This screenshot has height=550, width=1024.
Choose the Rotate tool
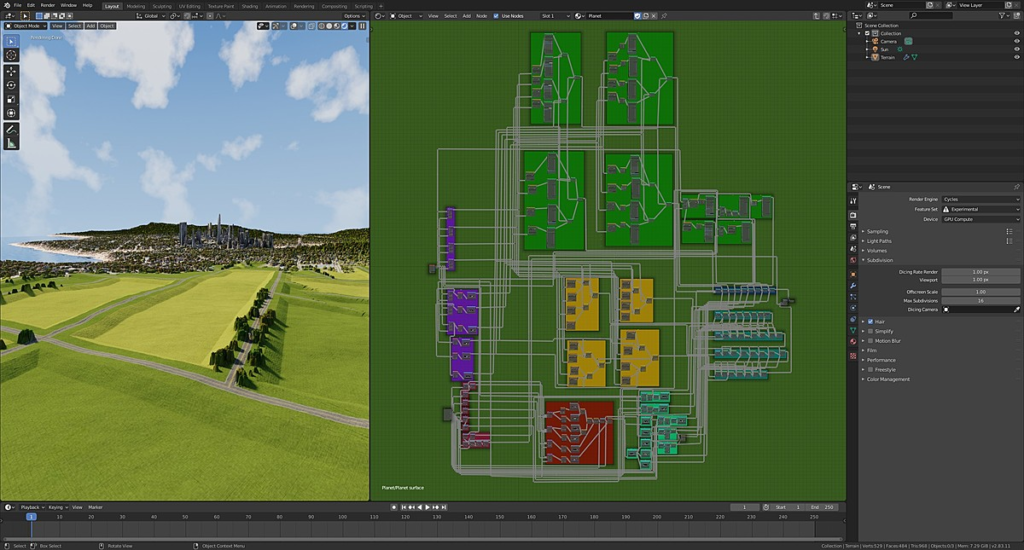(x=11, y=85)
